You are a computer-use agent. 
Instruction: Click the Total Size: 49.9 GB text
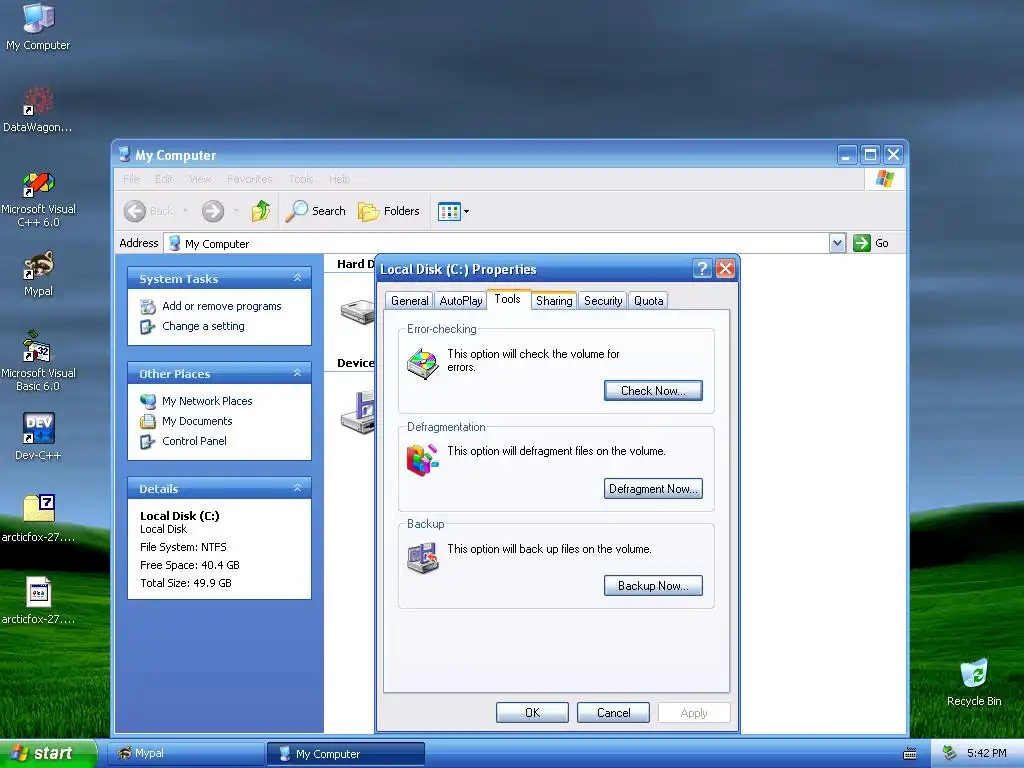pos(185,583)
